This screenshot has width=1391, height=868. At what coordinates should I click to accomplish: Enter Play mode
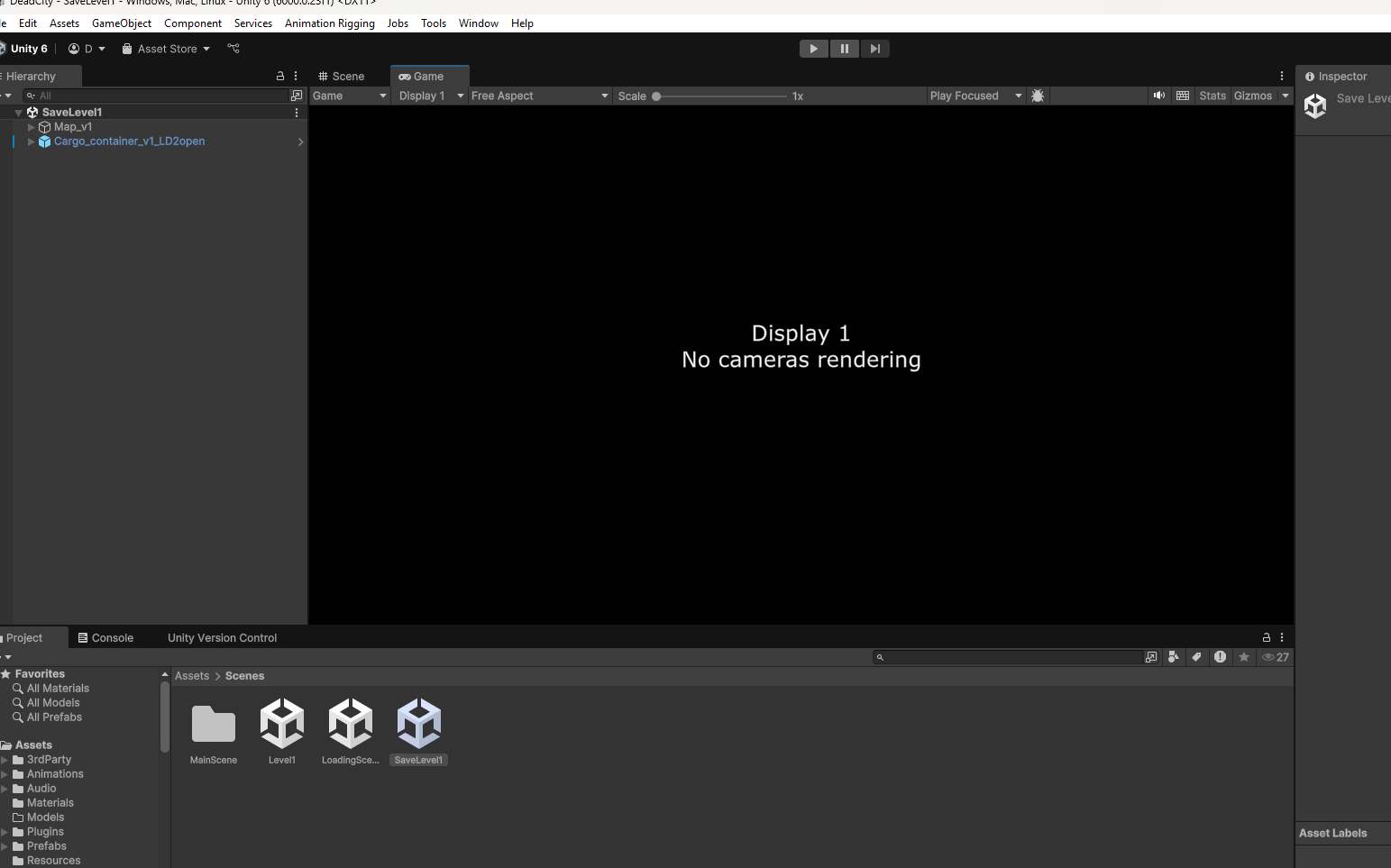pos(812,49)
